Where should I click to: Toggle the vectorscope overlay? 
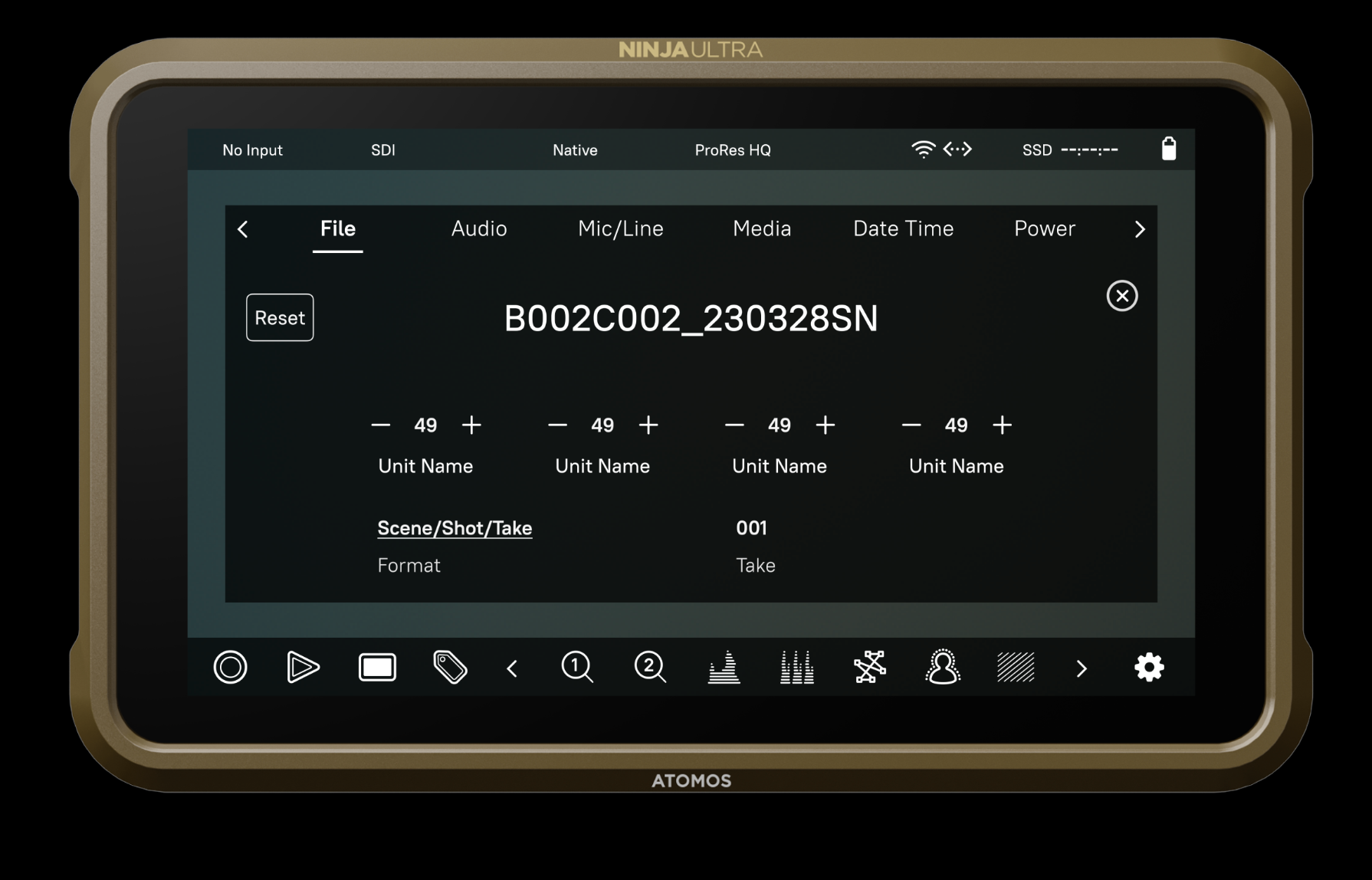coord(869,667)
